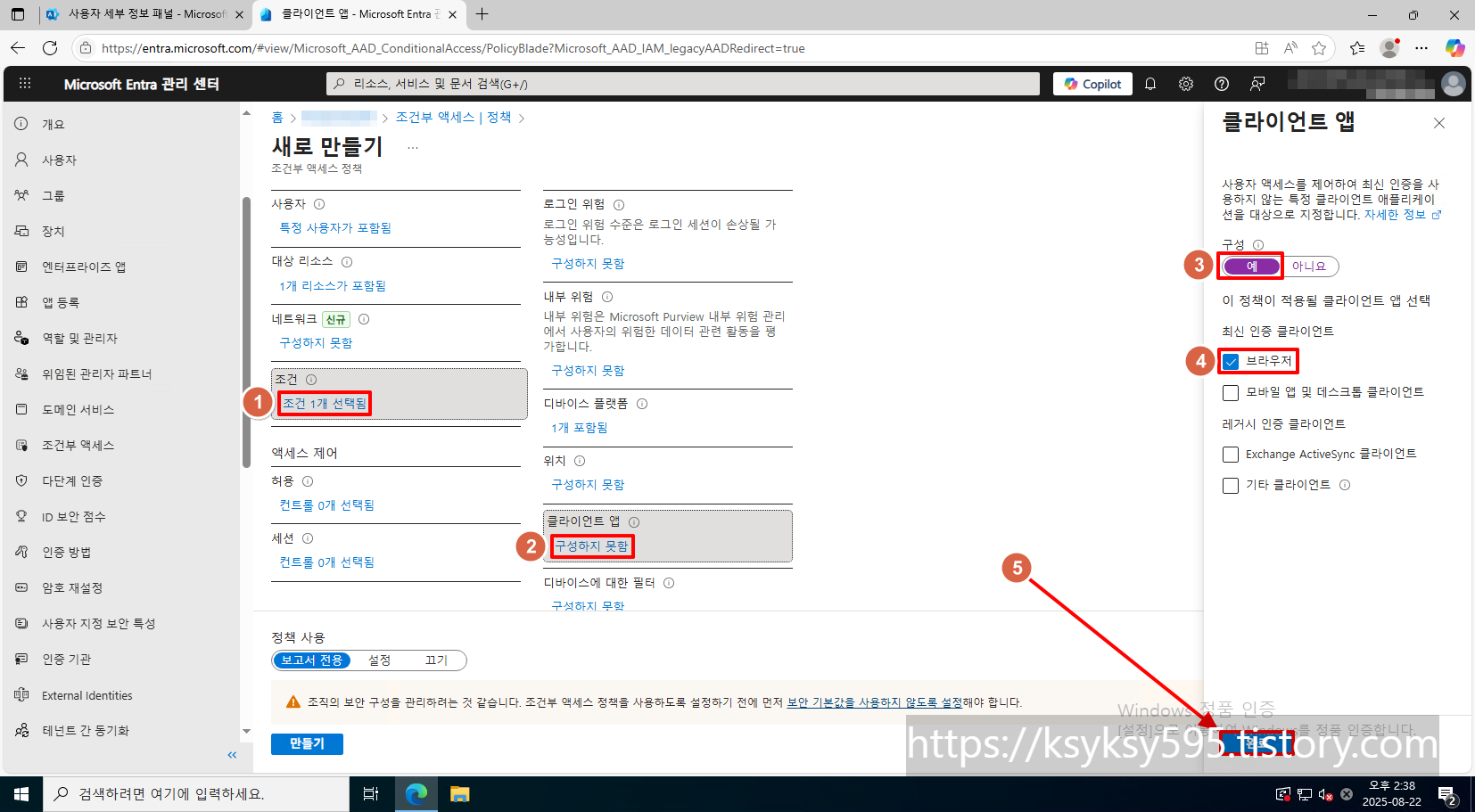Go back in browser
Image resolution: width=1475 pixels, height=812 pixels.
(18, 48)
